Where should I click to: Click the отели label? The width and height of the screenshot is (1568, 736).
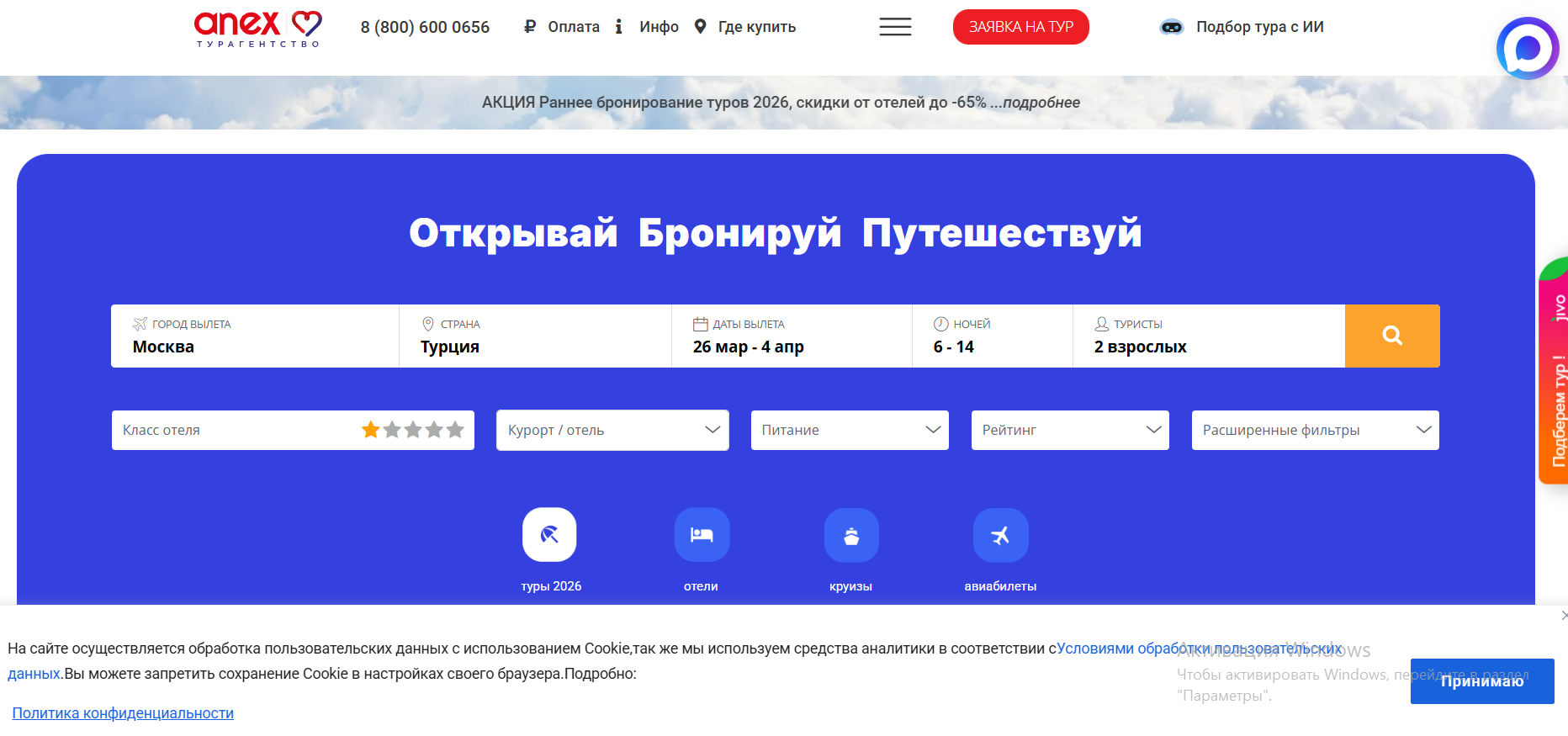point(701,586)
